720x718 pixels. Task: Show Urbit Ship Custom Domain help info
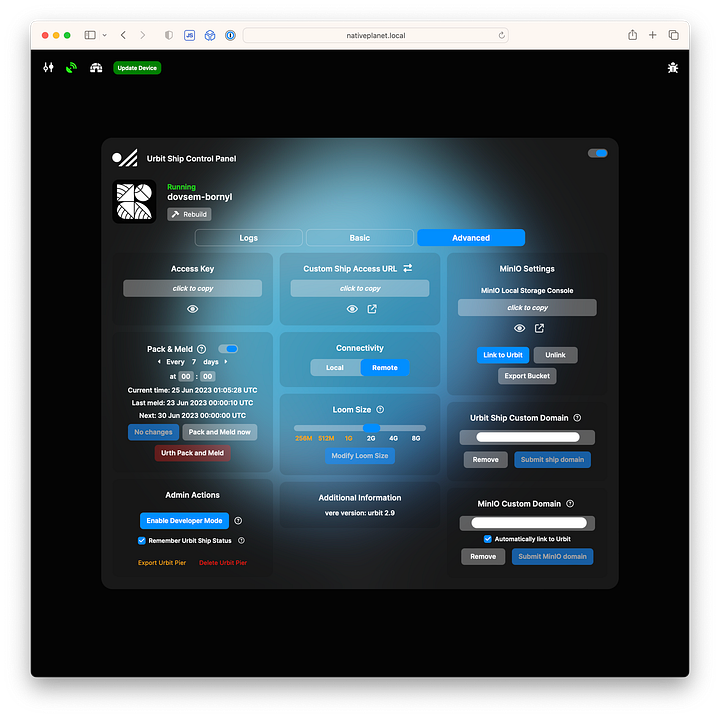(577, 418)
